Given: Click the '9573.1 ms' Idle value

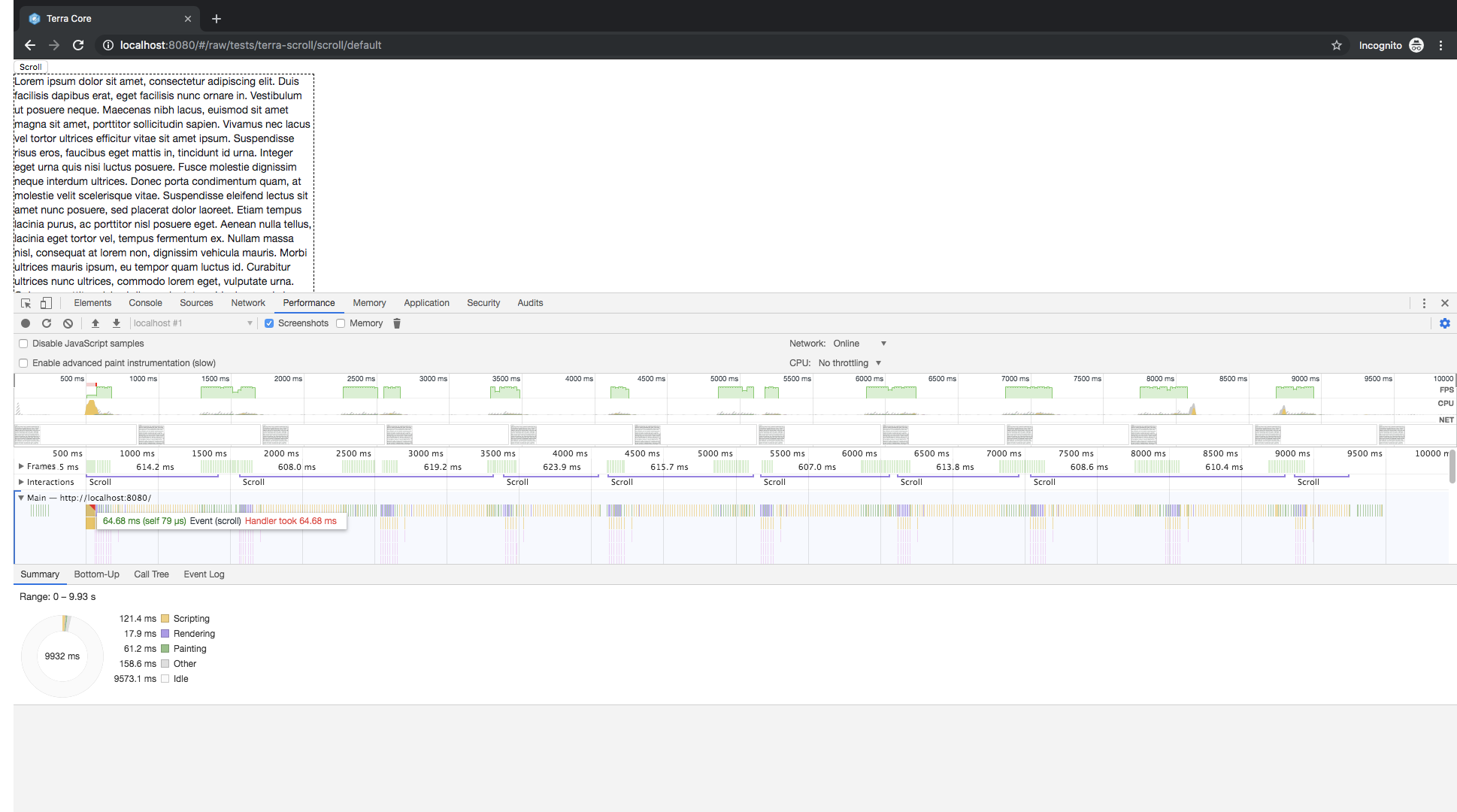Looking at the screenshot, I should coord(135,679).
